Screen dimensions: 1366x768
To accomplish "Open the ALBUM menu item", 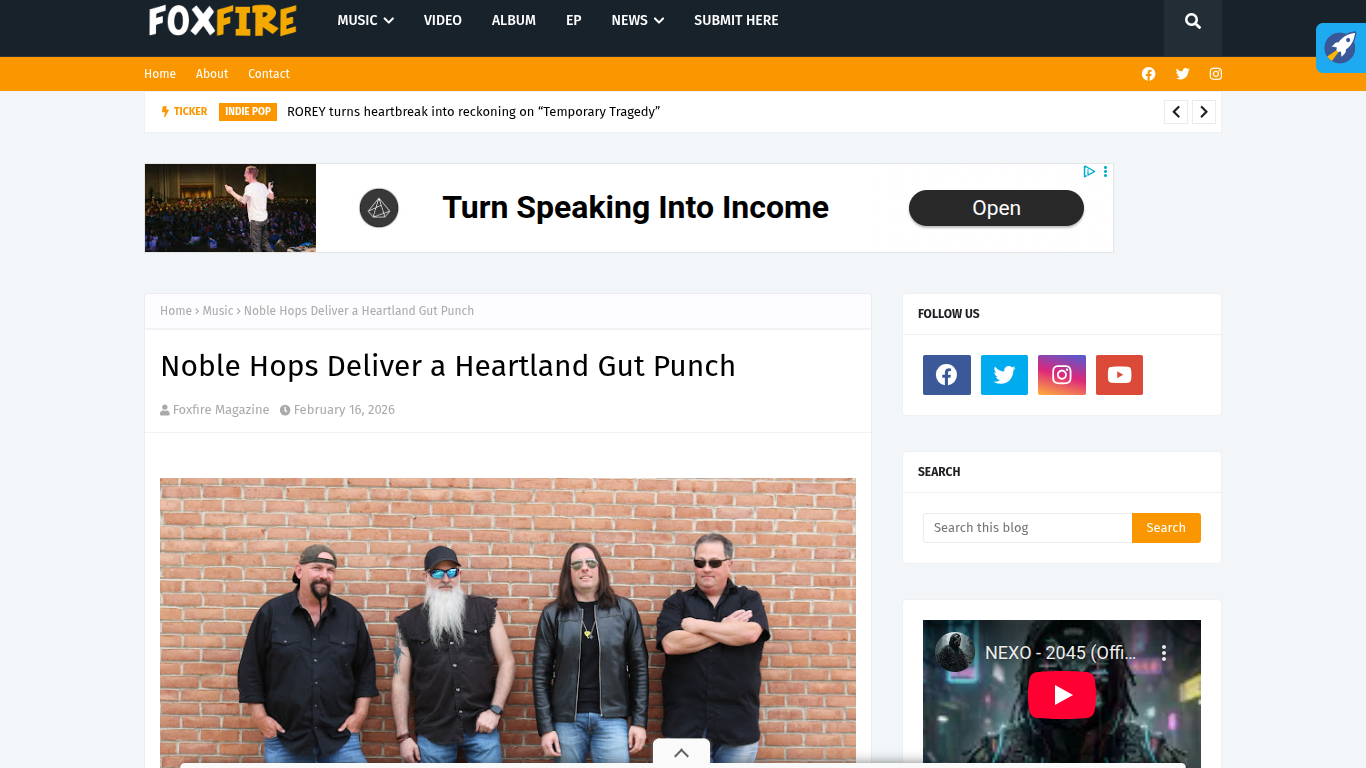I will [514, 20].
